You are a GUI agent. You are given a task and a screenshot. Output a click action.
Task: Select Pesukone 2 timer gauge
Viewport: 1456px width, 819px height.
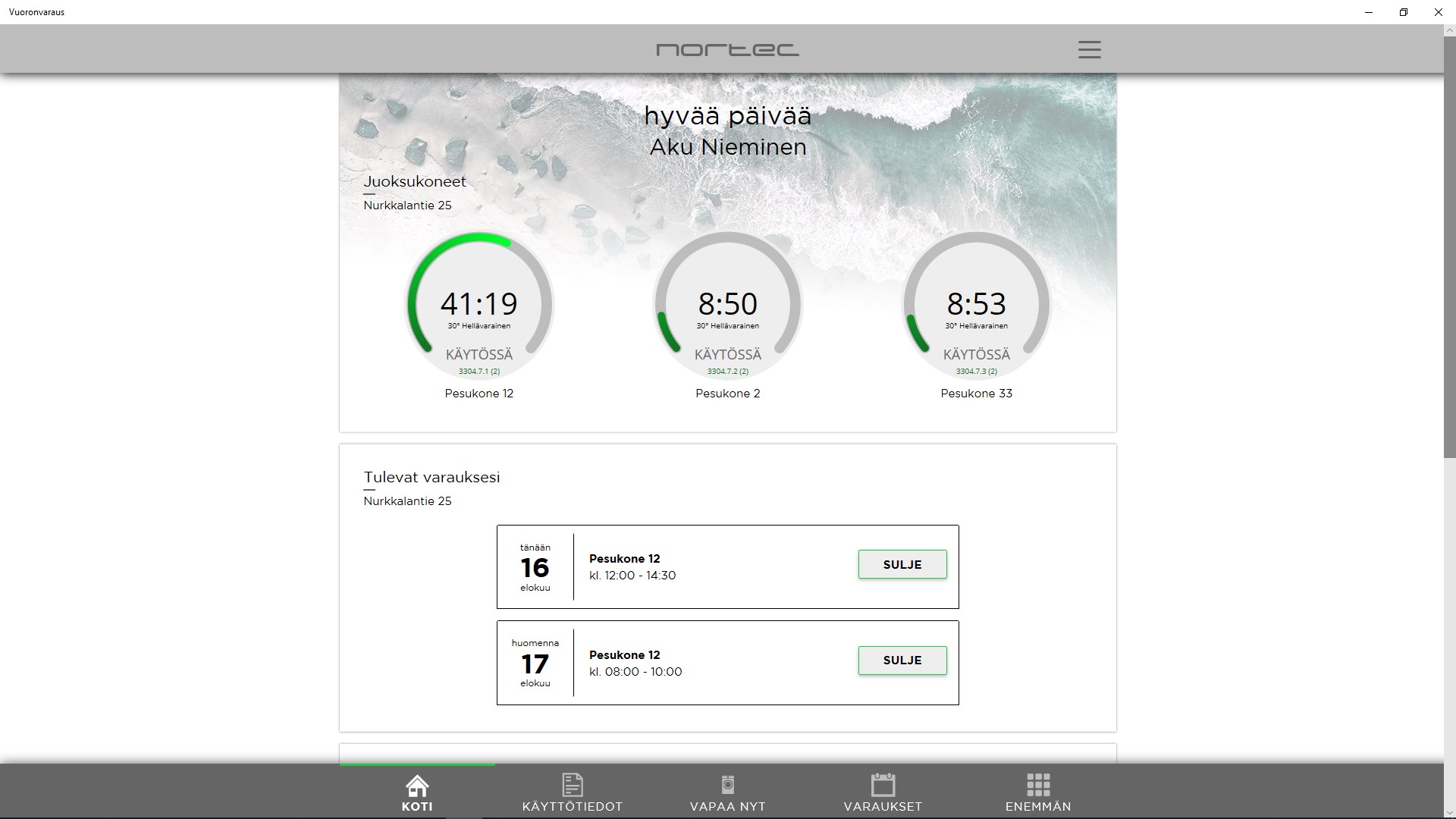[727, 305]
